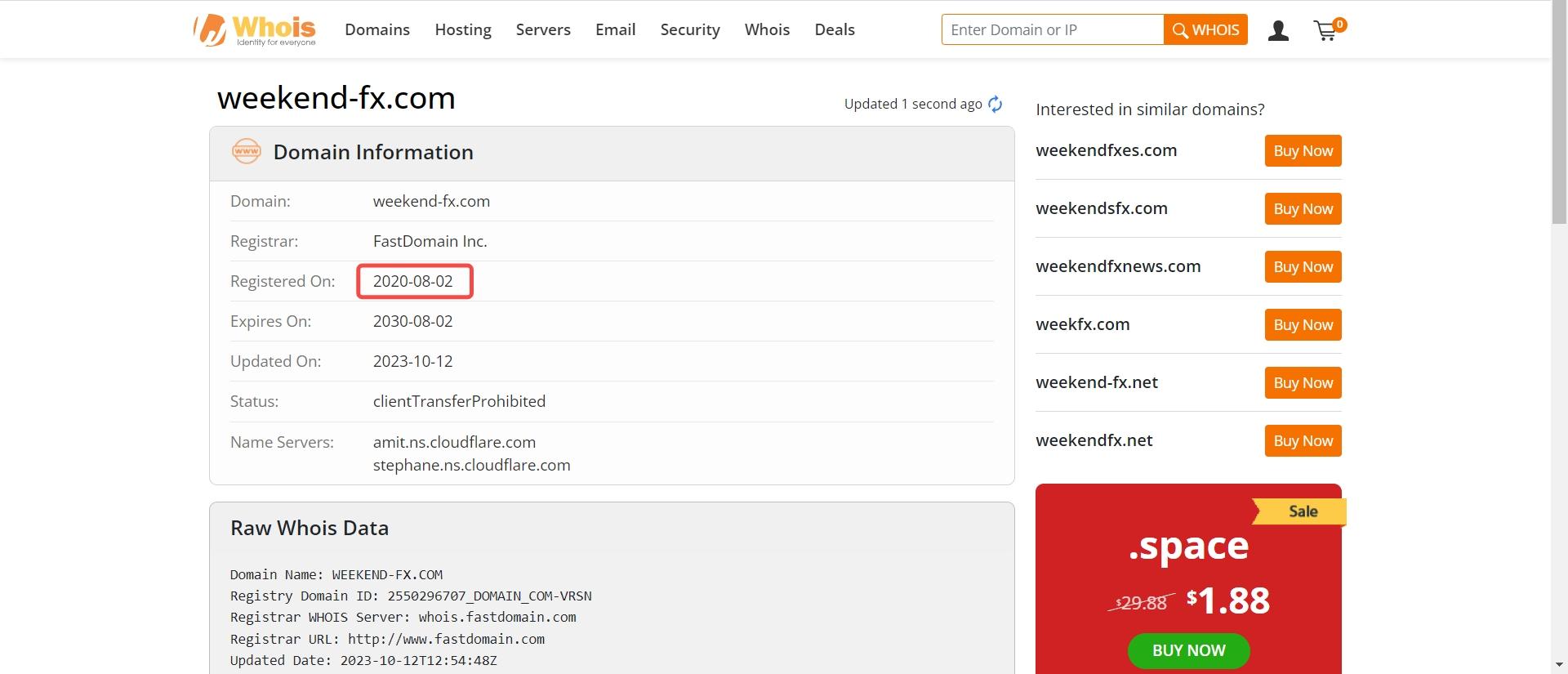Click the Registrar URL fastdomain.com line
This screenshot has width=1568, height=674.
point(387,639)
